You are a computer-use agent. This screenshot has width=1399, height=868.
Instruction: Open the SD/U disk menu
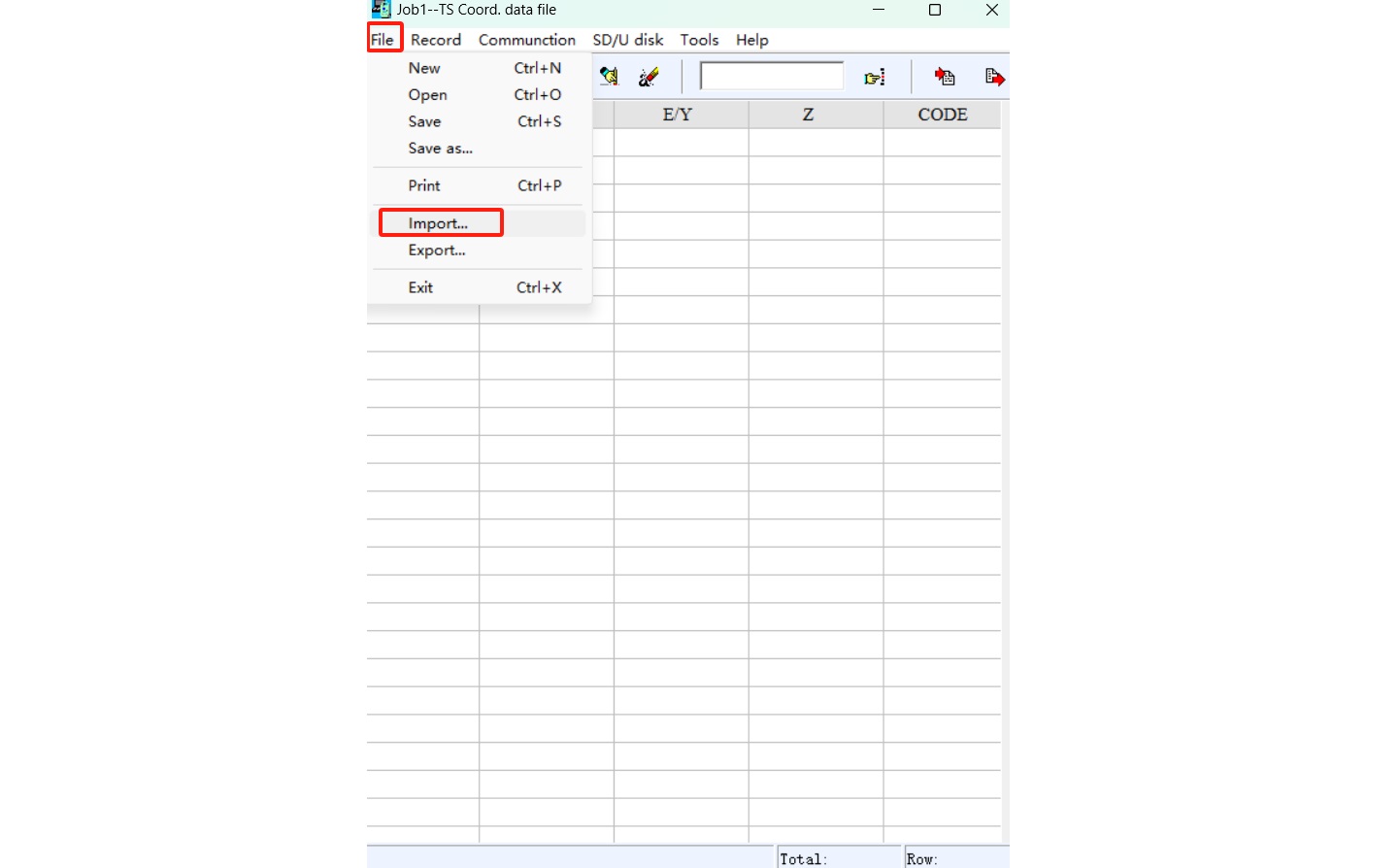coord(627,40)
